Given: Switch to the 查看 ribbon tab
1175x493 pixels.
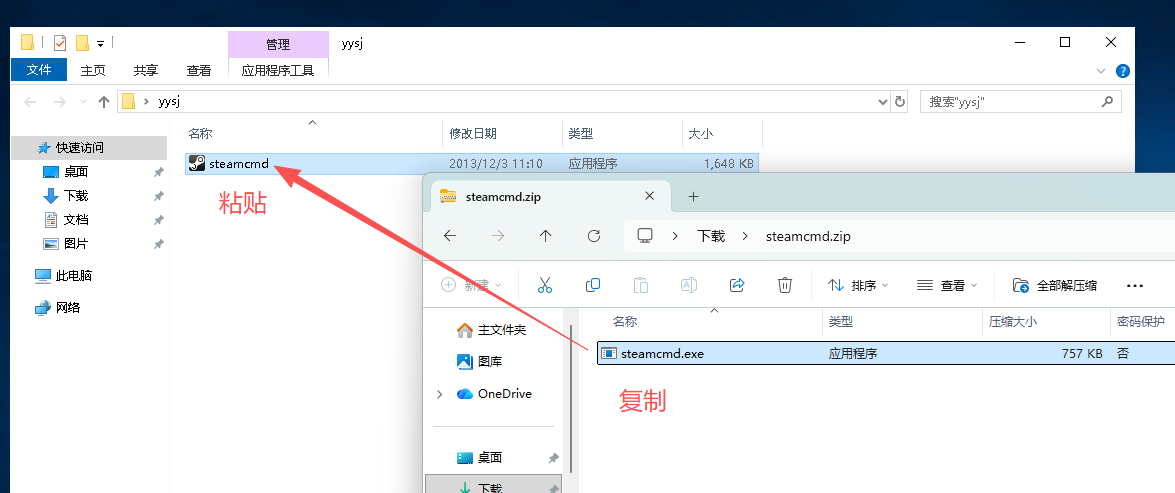Looking at the screenshot, I should (x=199, y=70).
